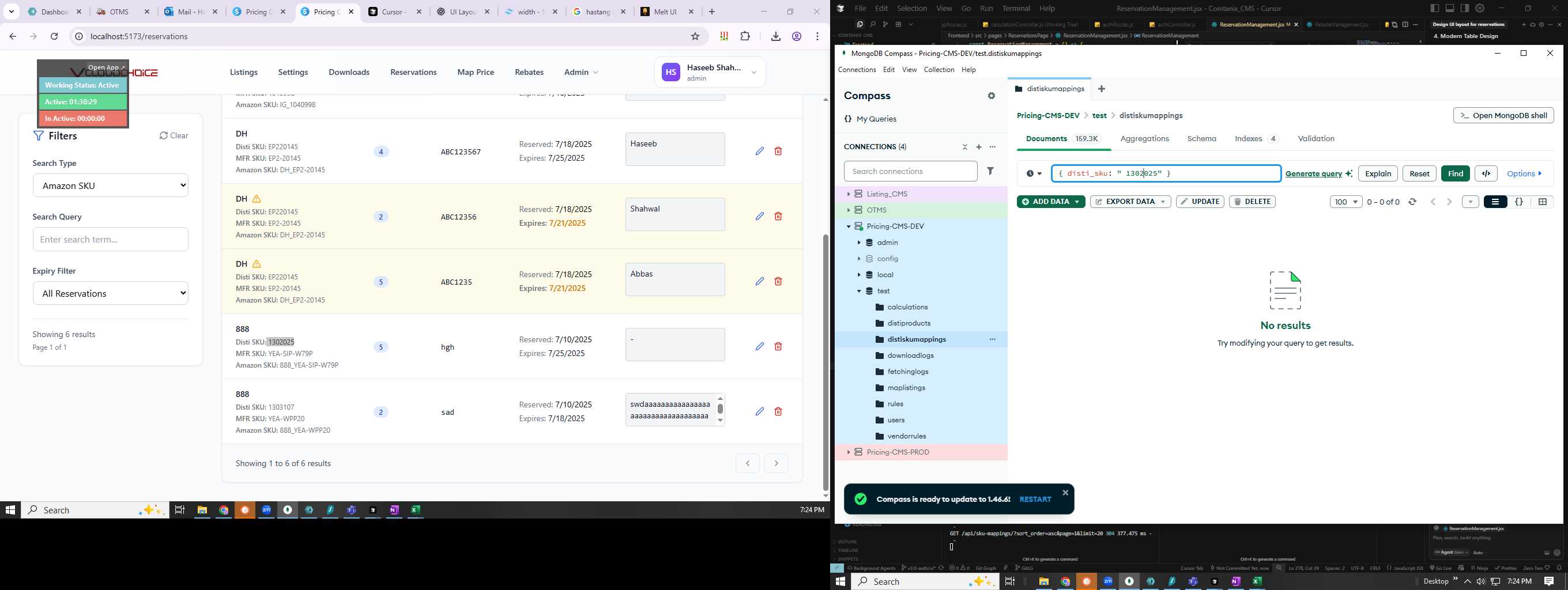This screenshot has height=590, width=1568.
Task: Go to Map Price nav item
Action: (x=476, y=73)
